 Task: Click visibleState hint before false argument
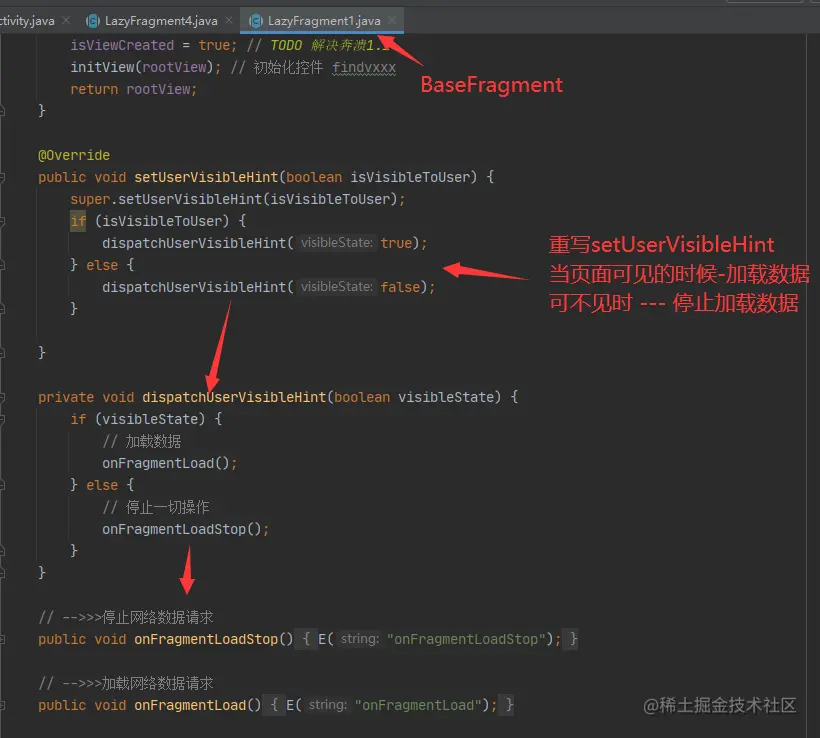point(337,287)
